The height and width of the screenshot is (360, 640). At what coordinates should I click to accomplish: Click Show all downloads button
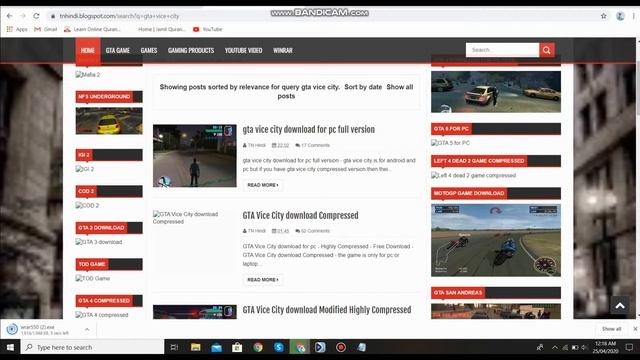click(x=611, y=329)
